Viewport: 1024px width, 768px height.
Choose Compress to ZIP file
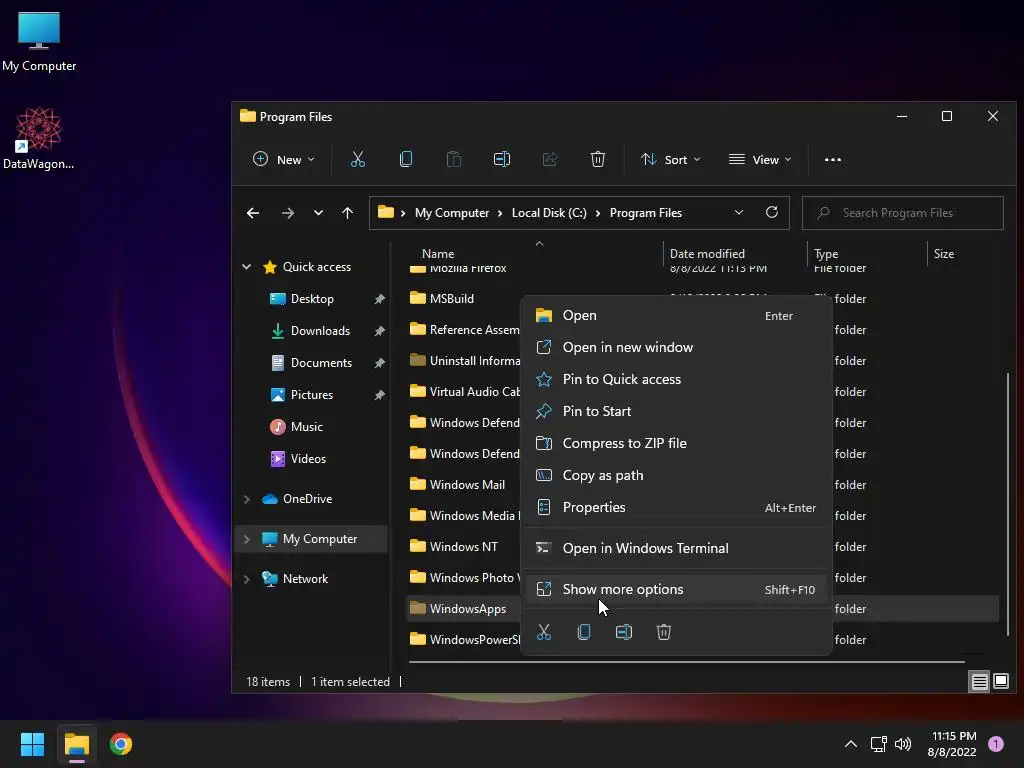(676, 443)
